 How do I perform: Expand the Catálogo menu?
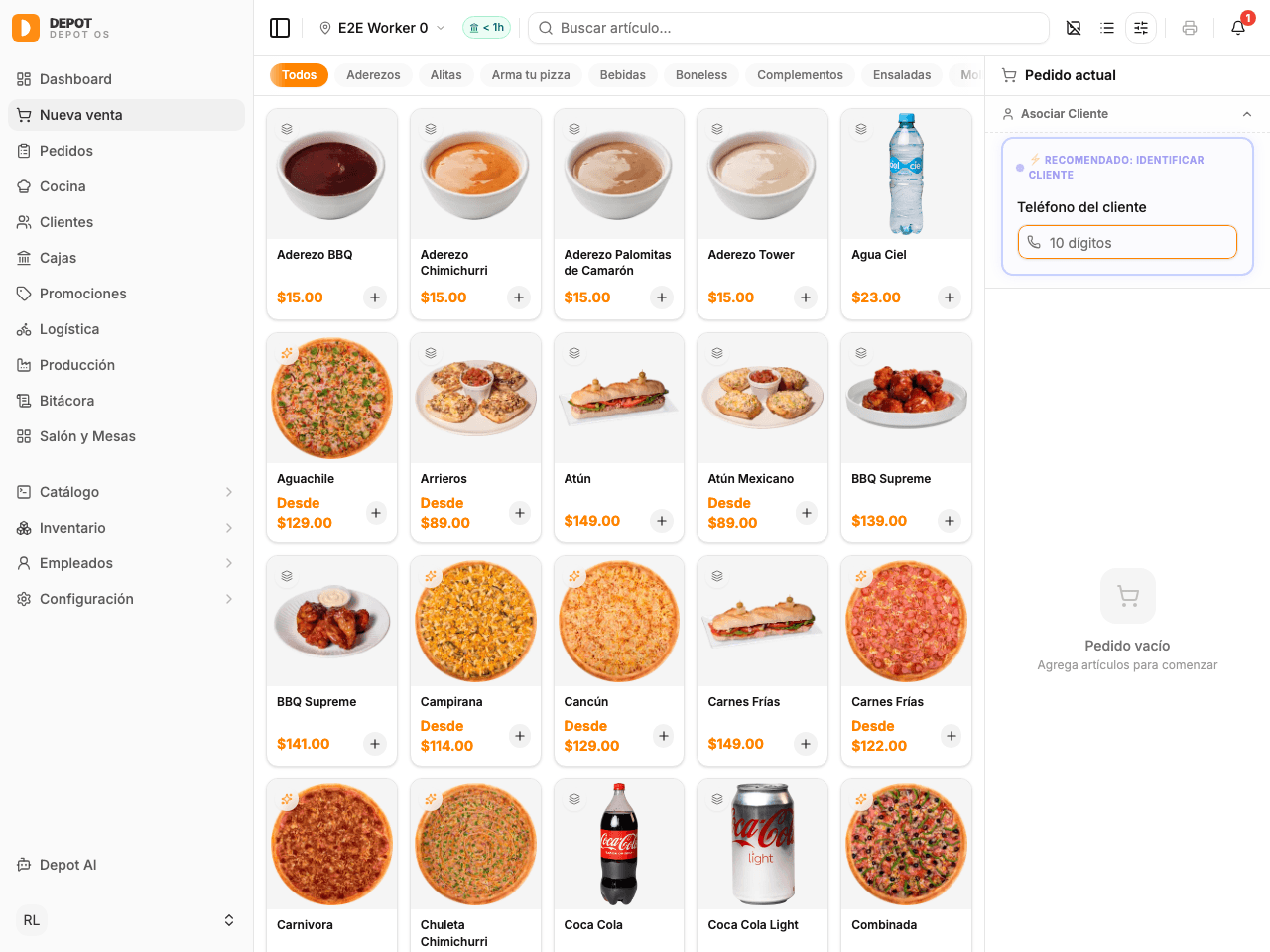(126, 492)
